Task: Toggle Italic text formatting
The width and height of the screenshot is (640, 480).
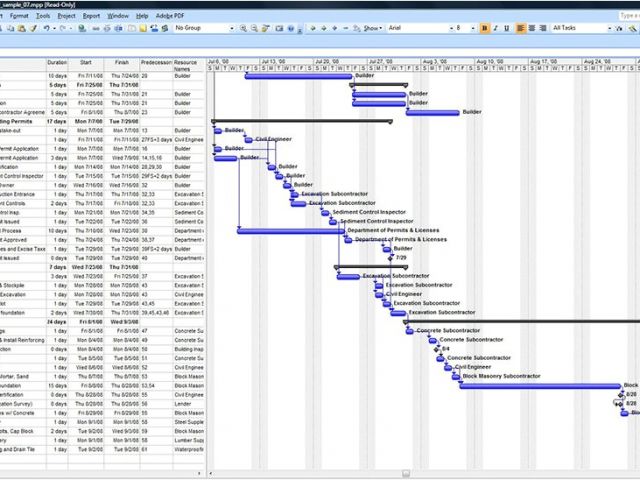Action: coord(497,29)
